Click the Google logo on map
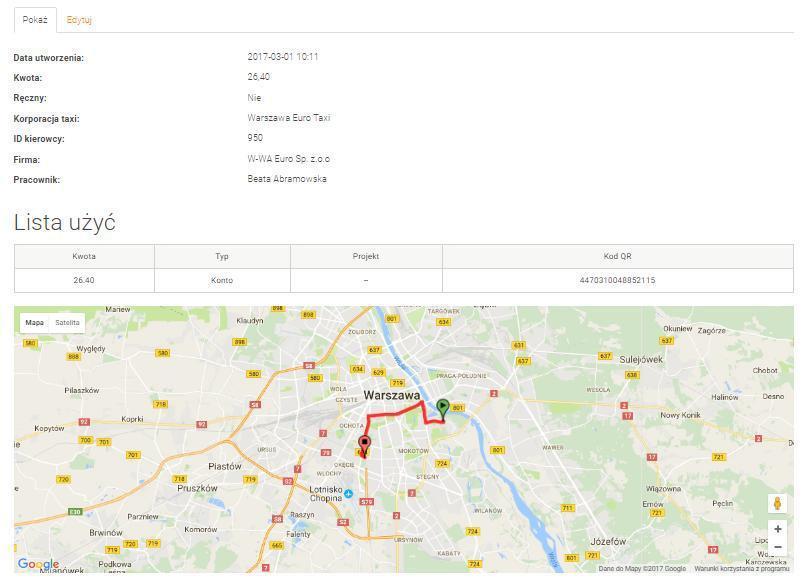 point(38,564)
